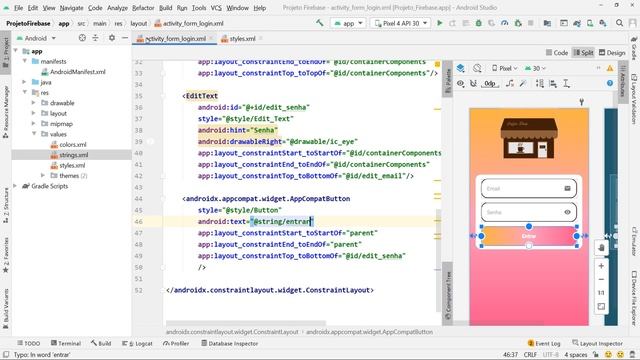640x360 pixels.
Task: Click Search Everywhere magnifier icon
Action: [619, 23]
